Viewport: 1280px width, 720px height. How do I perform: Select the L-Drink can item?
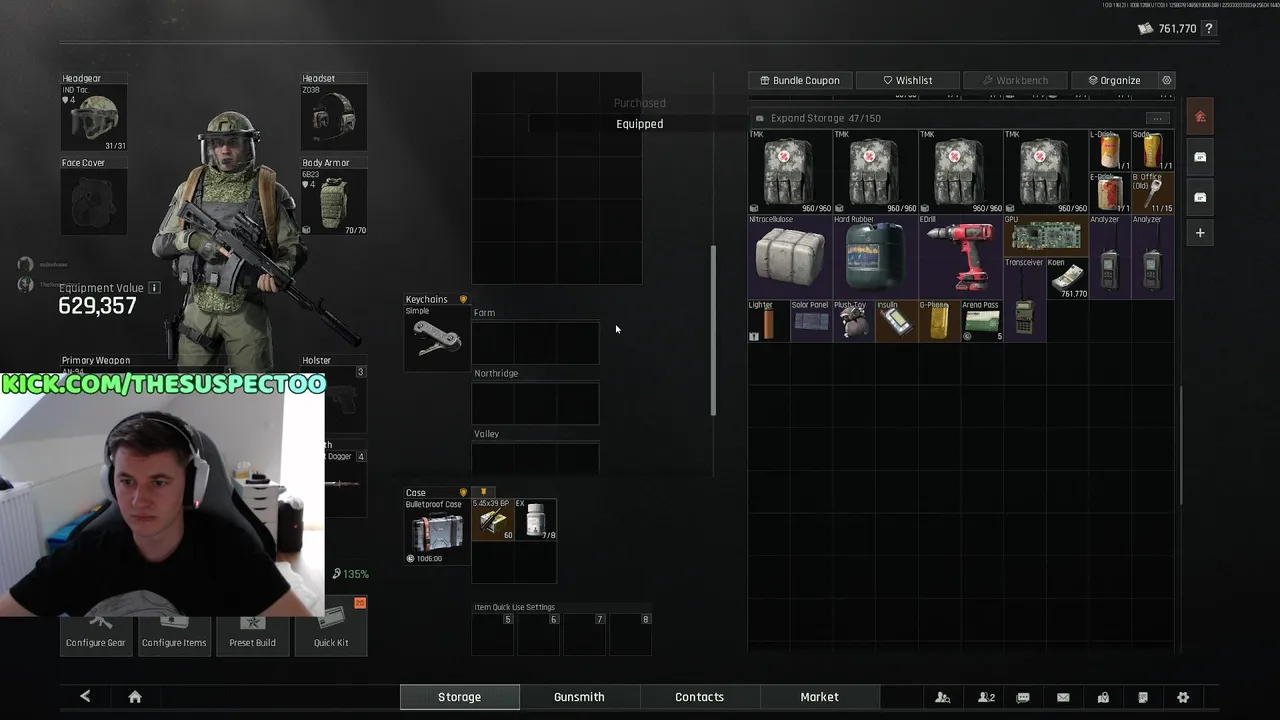[1109, 150]
